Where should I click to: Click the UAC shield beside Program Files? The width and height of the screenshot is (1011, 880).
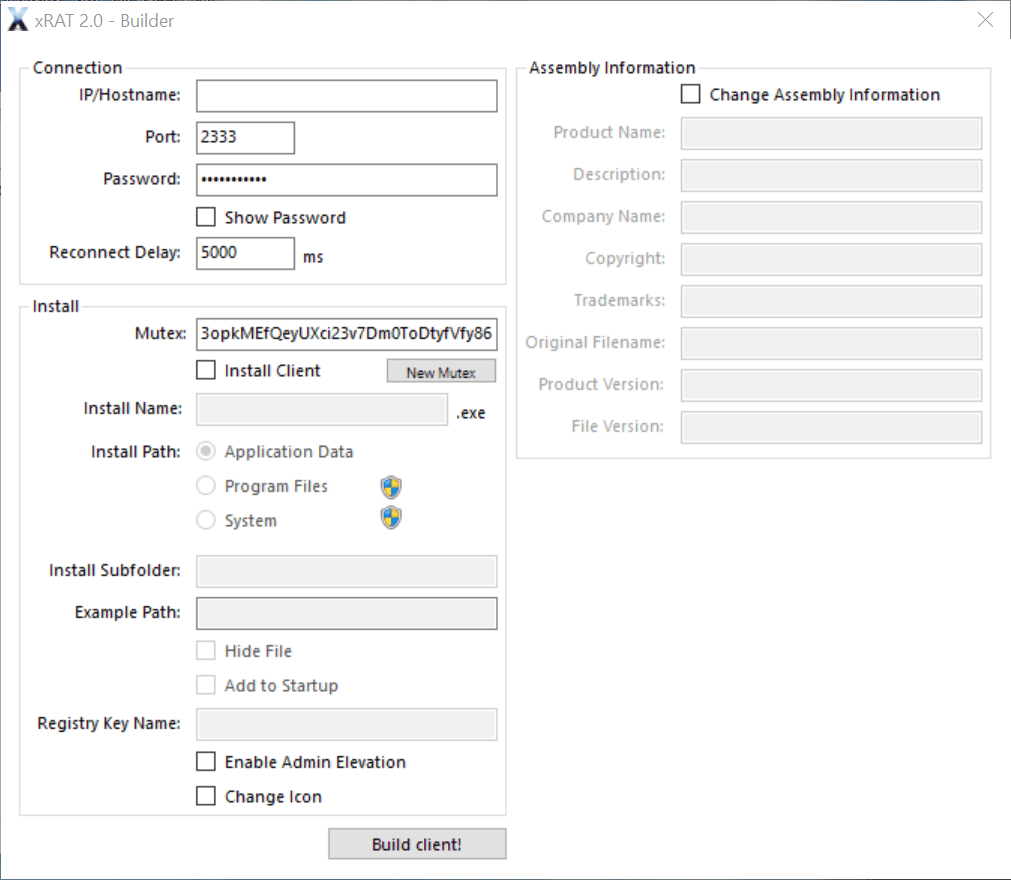coord(391,487)
